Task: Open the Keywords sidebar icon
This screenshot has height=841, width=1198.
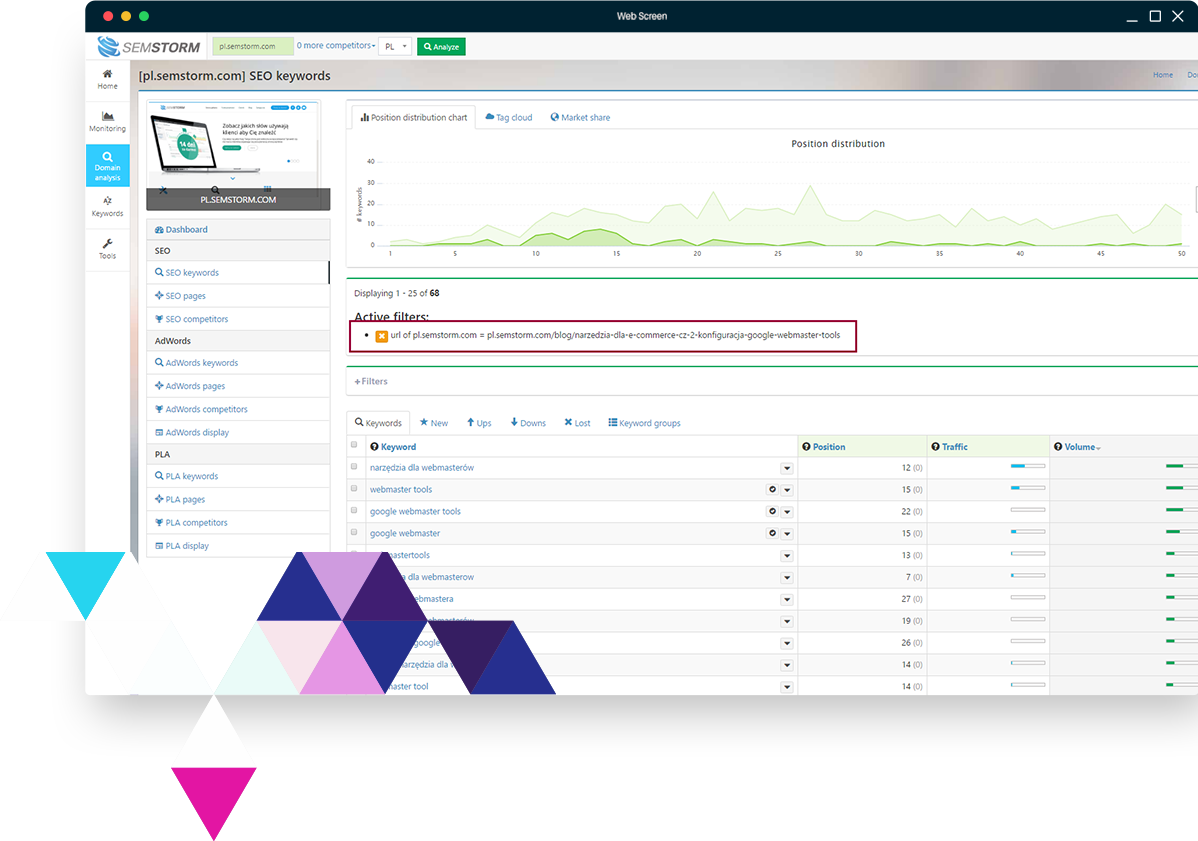Action: tap(107, 206)
